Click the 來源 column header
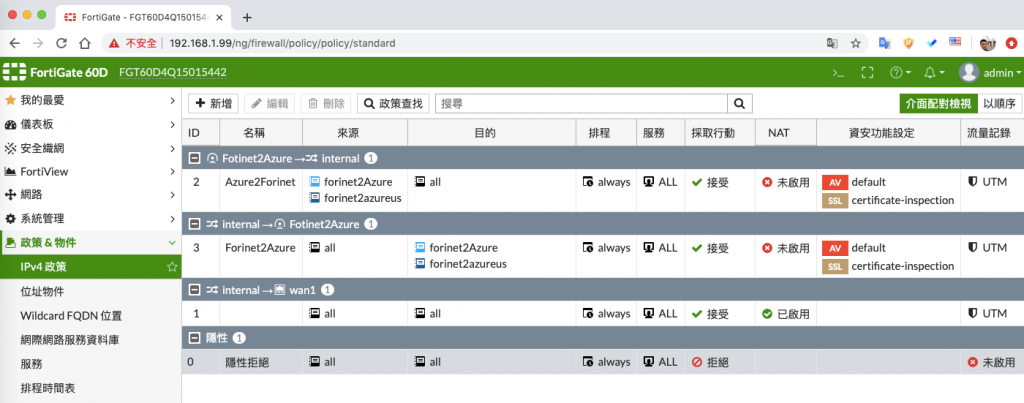Image resolution: width=1024 pixels, height=403 pixels. click(355, 133)
